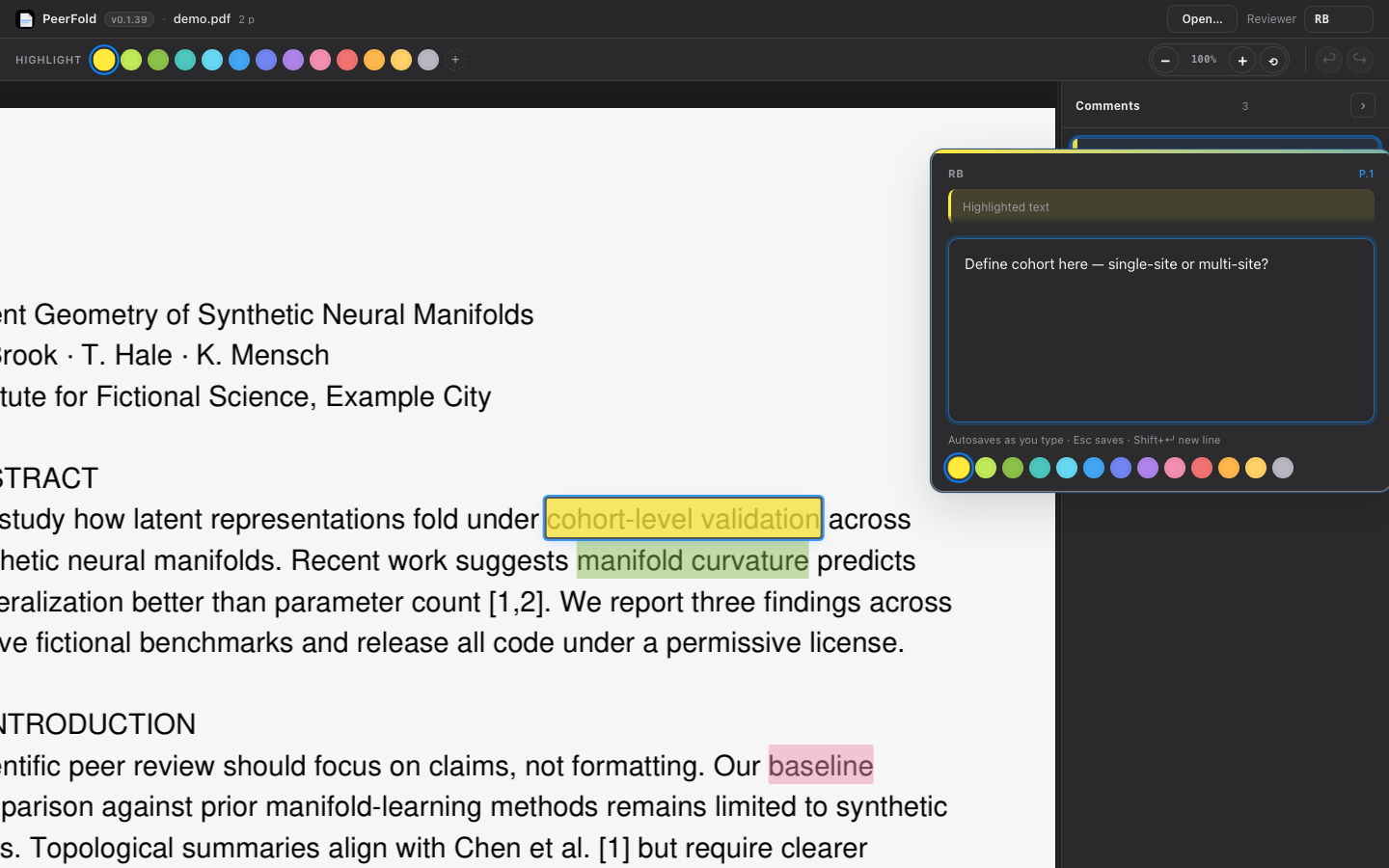This screenshot has width=1389, height=868.
Task: Click the comment count 3
Action: (1245, 106)
